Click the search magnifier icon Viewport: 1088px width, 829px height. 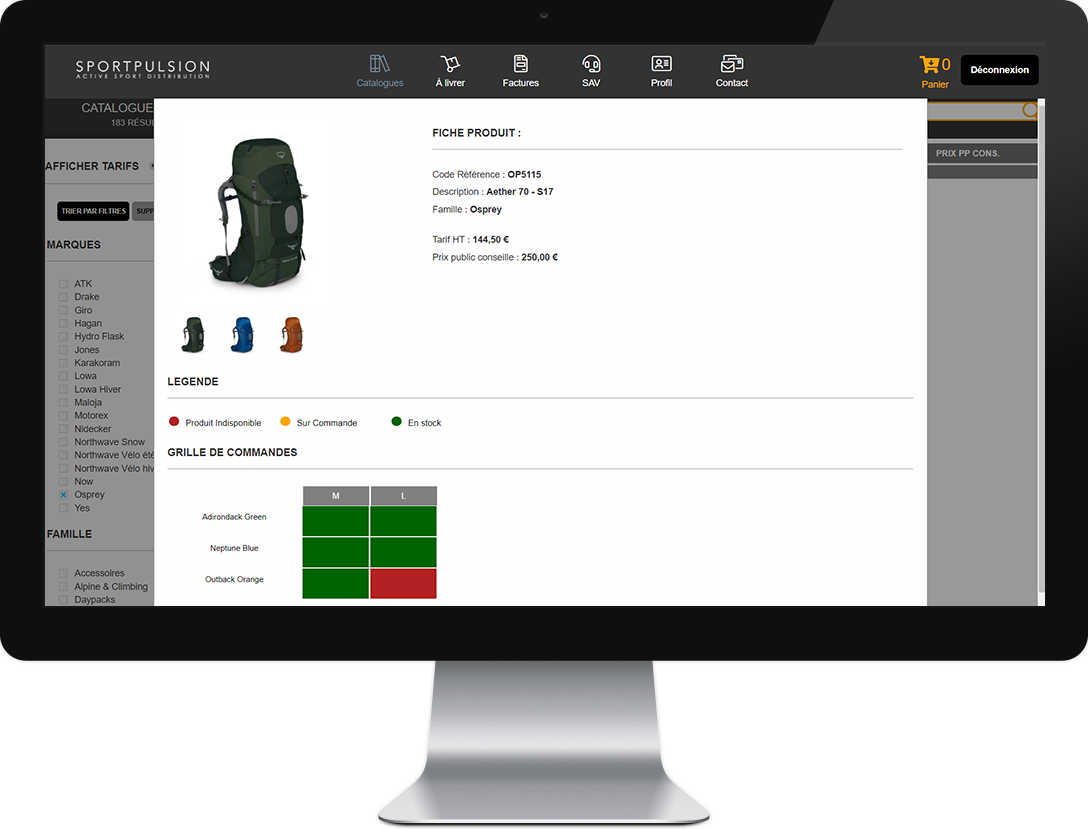pyautogui.click(x=1030, y=110)
